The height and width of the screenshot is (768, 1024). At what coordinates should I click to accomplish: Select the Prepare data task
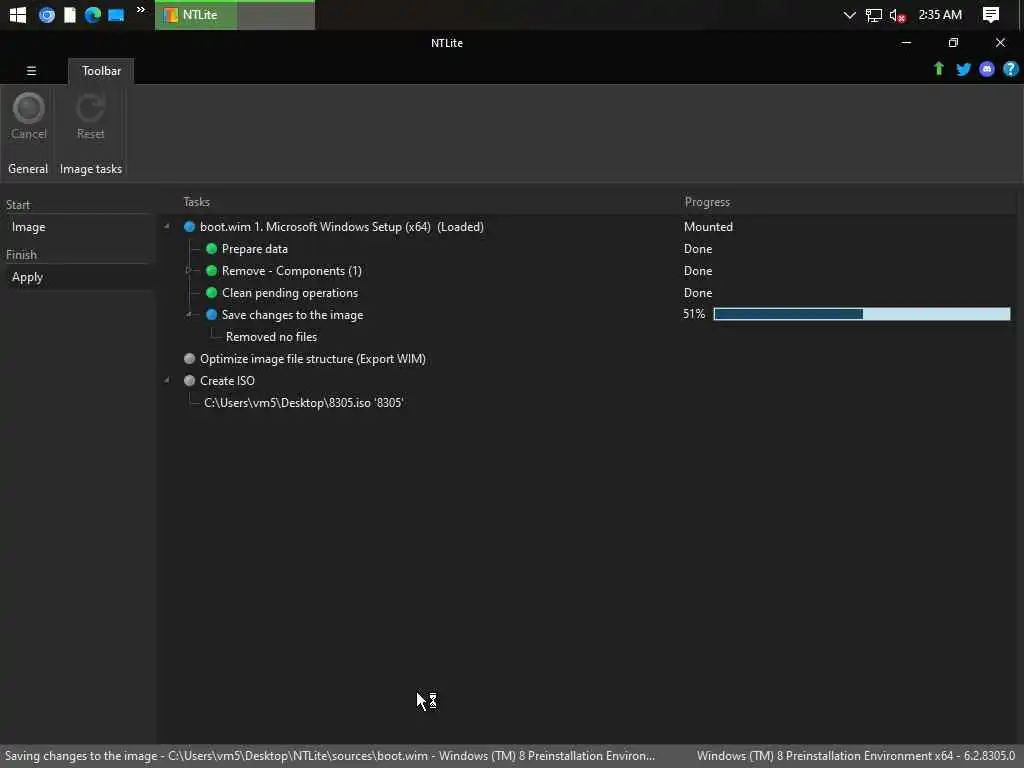(255, 249)
